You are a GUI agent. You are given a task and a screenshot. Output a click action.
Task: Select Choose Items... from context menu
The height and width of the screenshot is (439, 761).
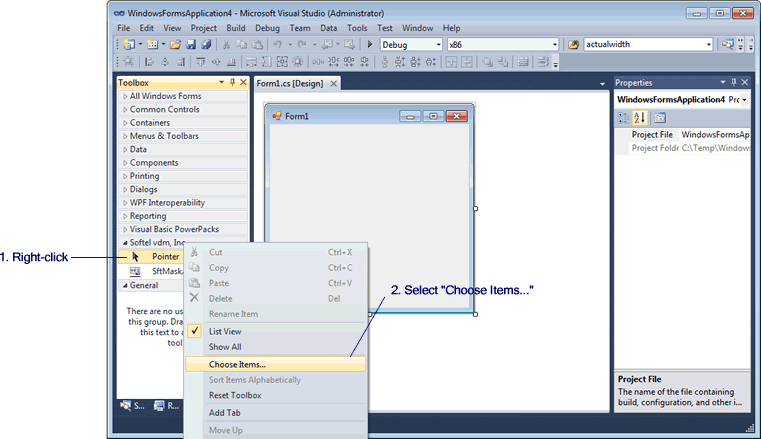tap(237, 364)
